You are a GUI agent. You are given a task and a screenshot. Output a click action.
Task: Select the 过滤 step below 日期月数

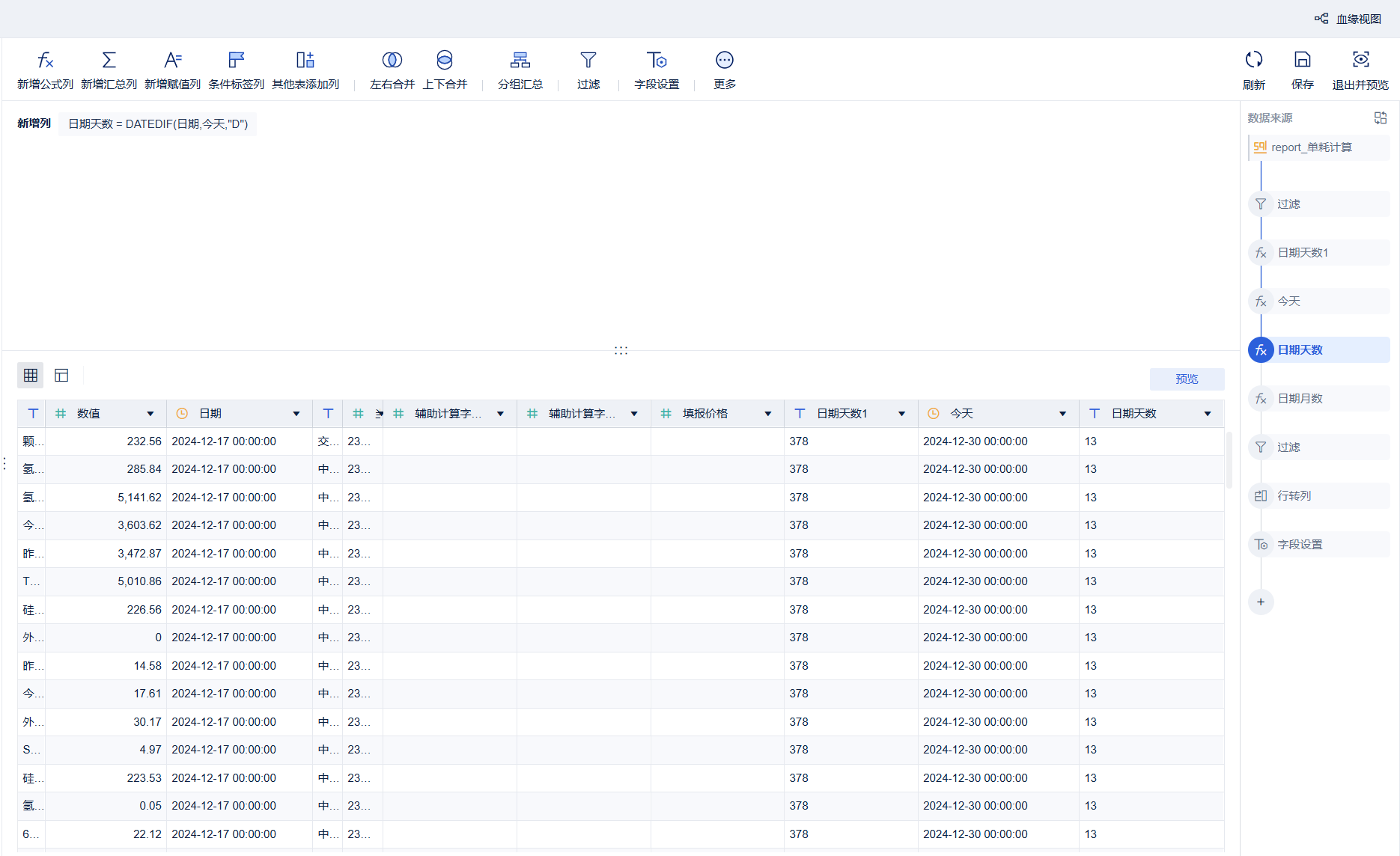click(x=1319, y=447)
